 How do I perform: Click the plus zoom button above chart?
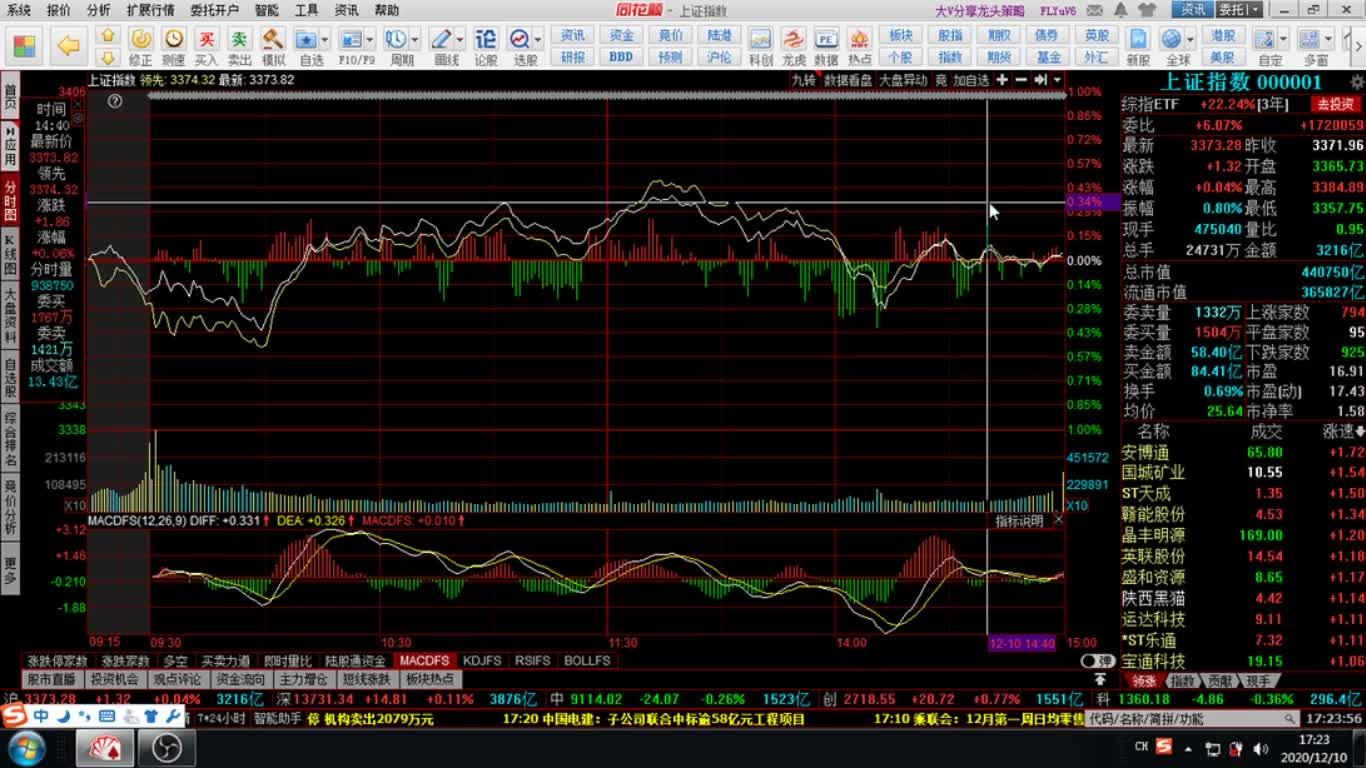[1003, 80]
